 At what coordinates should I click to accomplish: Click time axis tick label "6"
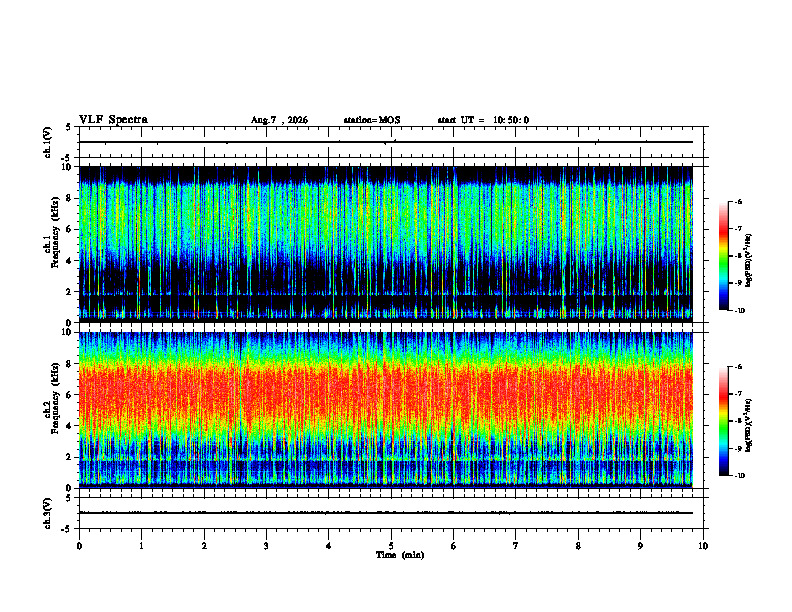click(453, 546)
